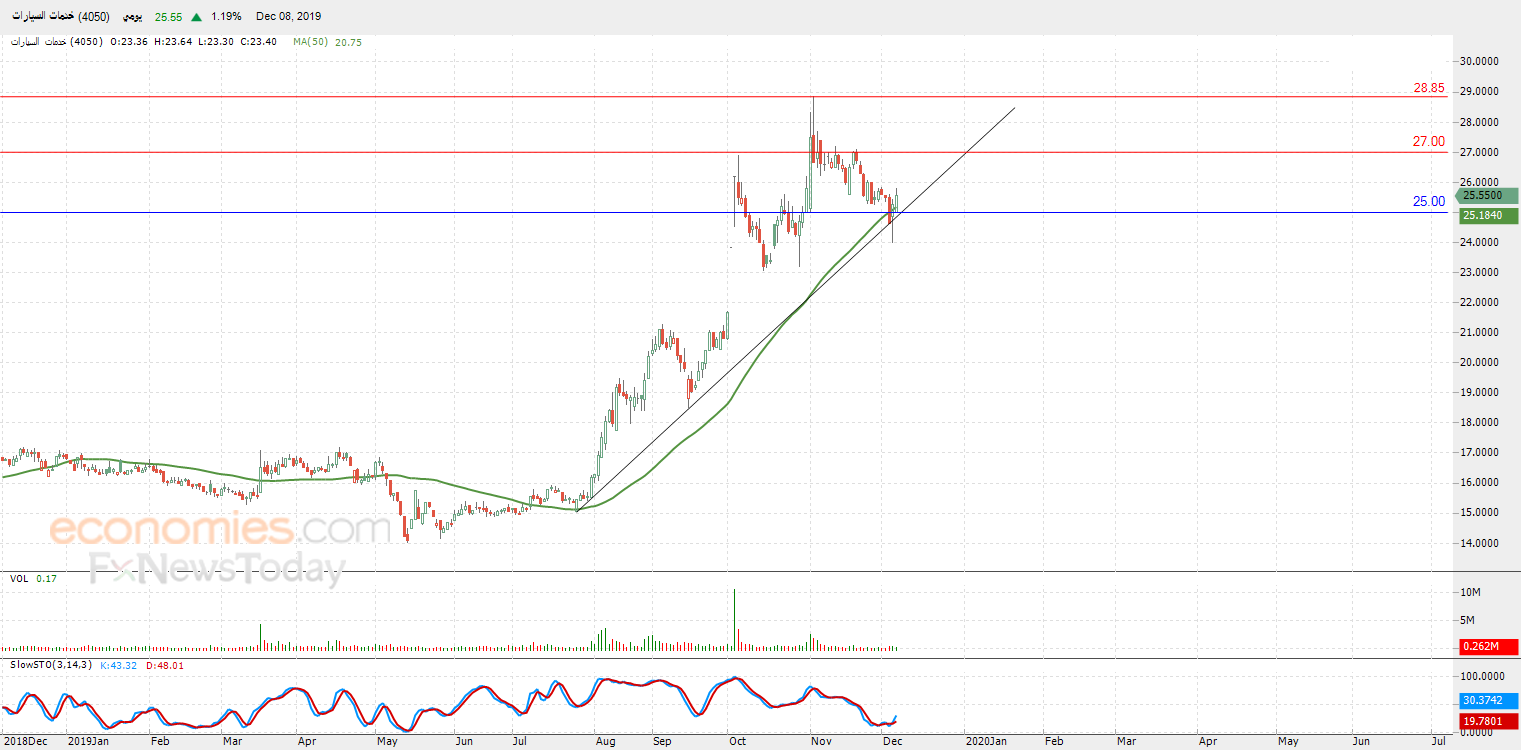Click the bold خدمات السيارات (4050) header title
1521x750 pixels.
click(62, 17)
